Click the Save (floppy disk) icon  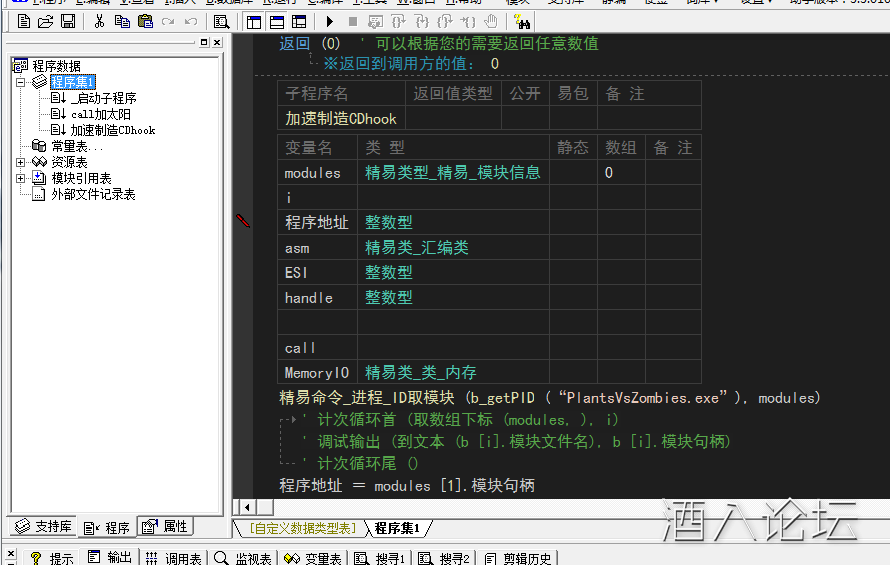(x=67, y=21)
